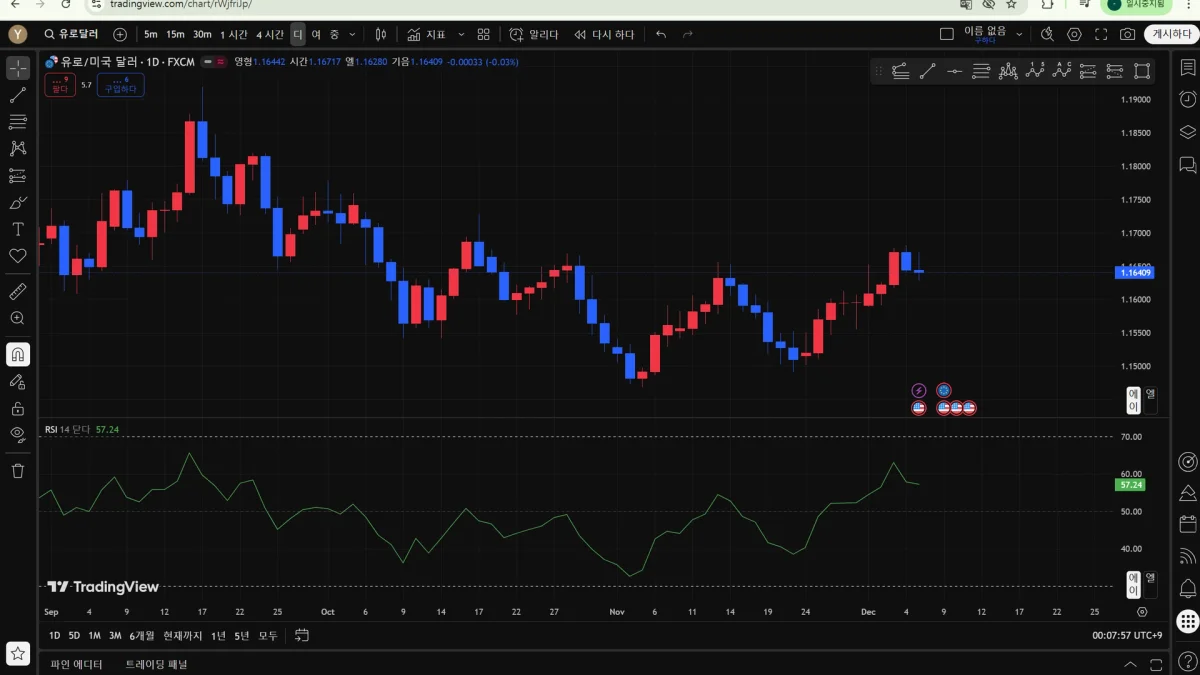The height and width of the screenshot is (675, 1200).
Task: Click the text annotation tool
Action: 18,229
